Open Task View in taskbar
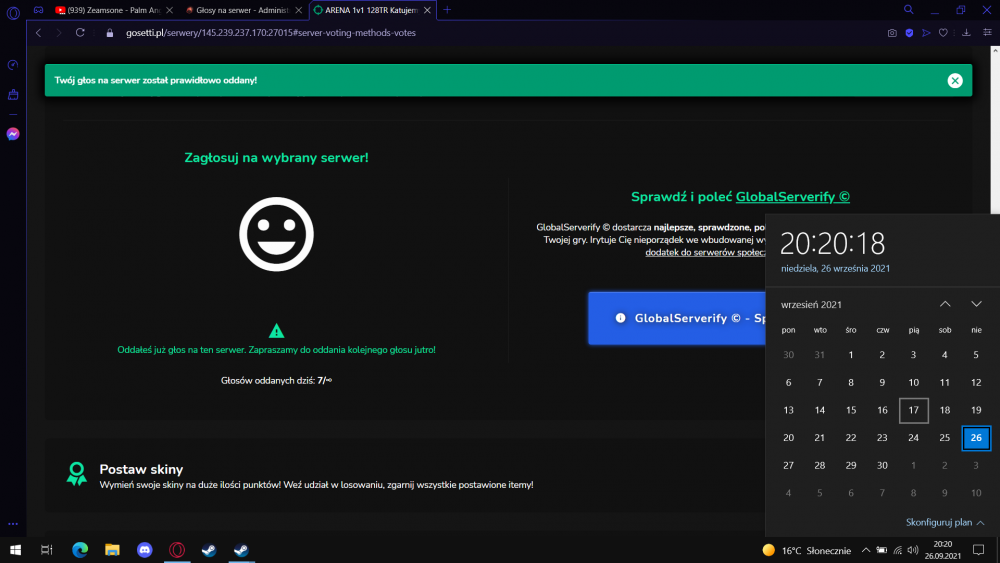Image resolution: width=1000 pixels, height=563 pixels. (x=47, y=550)
